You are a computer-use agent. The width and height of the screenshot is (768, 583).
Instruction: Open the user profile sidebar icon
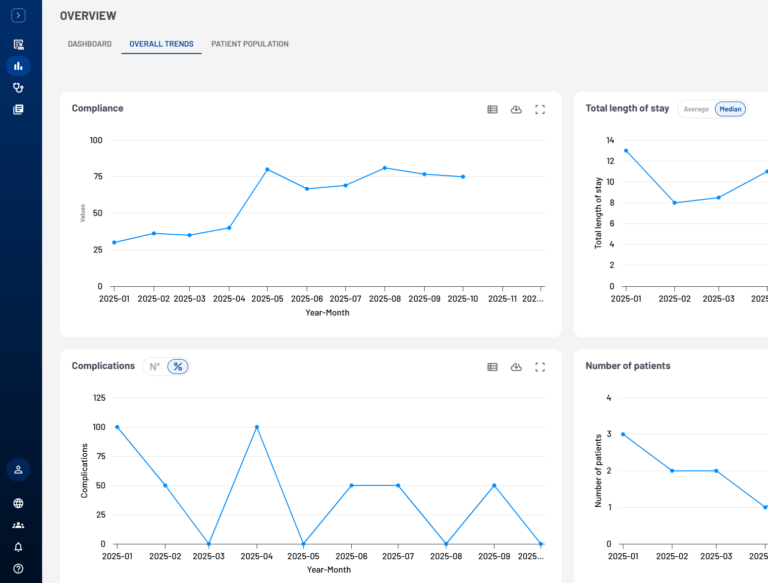coord(18,470)
